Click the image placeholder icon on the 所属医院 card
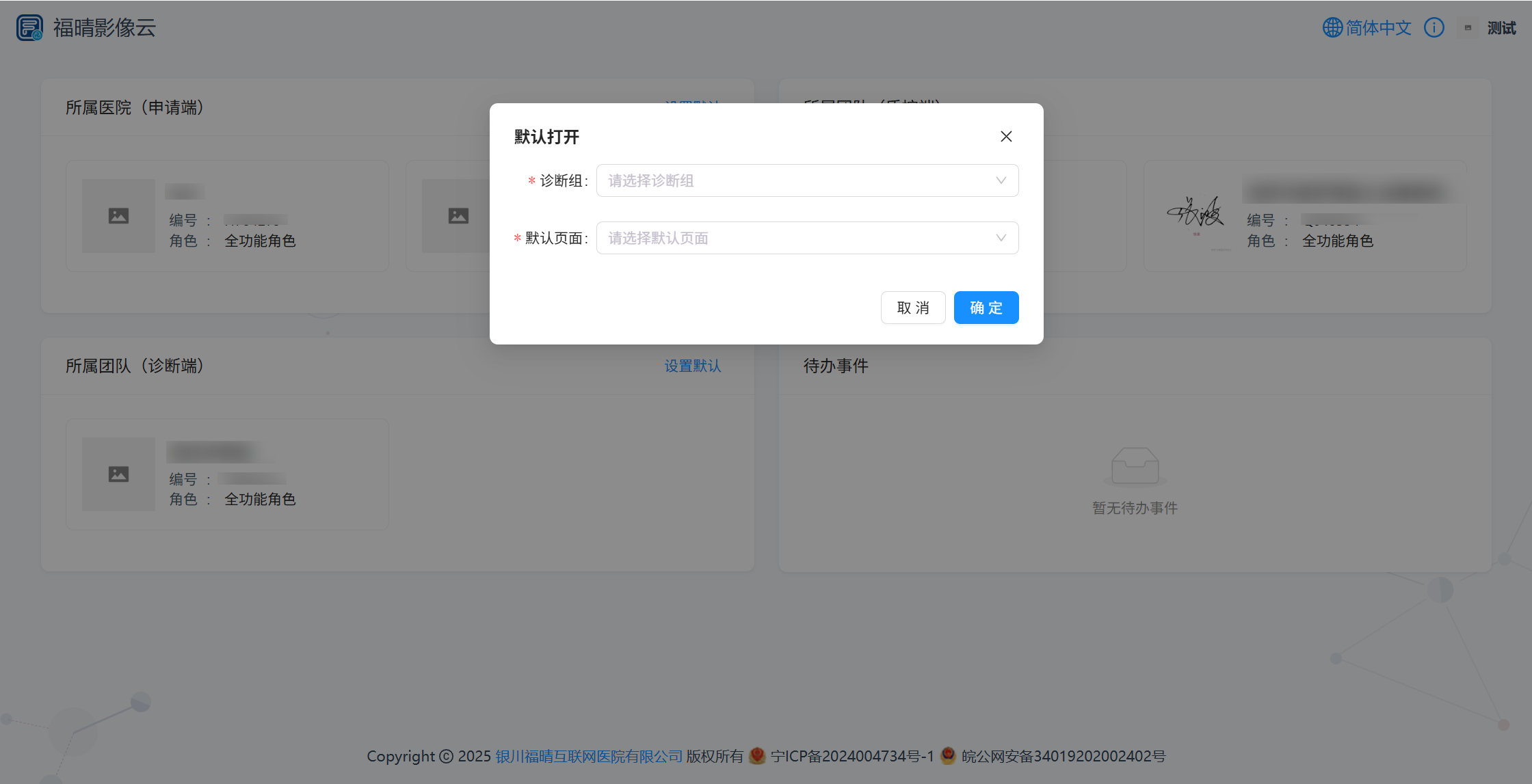Viewport: 1532px width, 784px height. tap(118, 215)
